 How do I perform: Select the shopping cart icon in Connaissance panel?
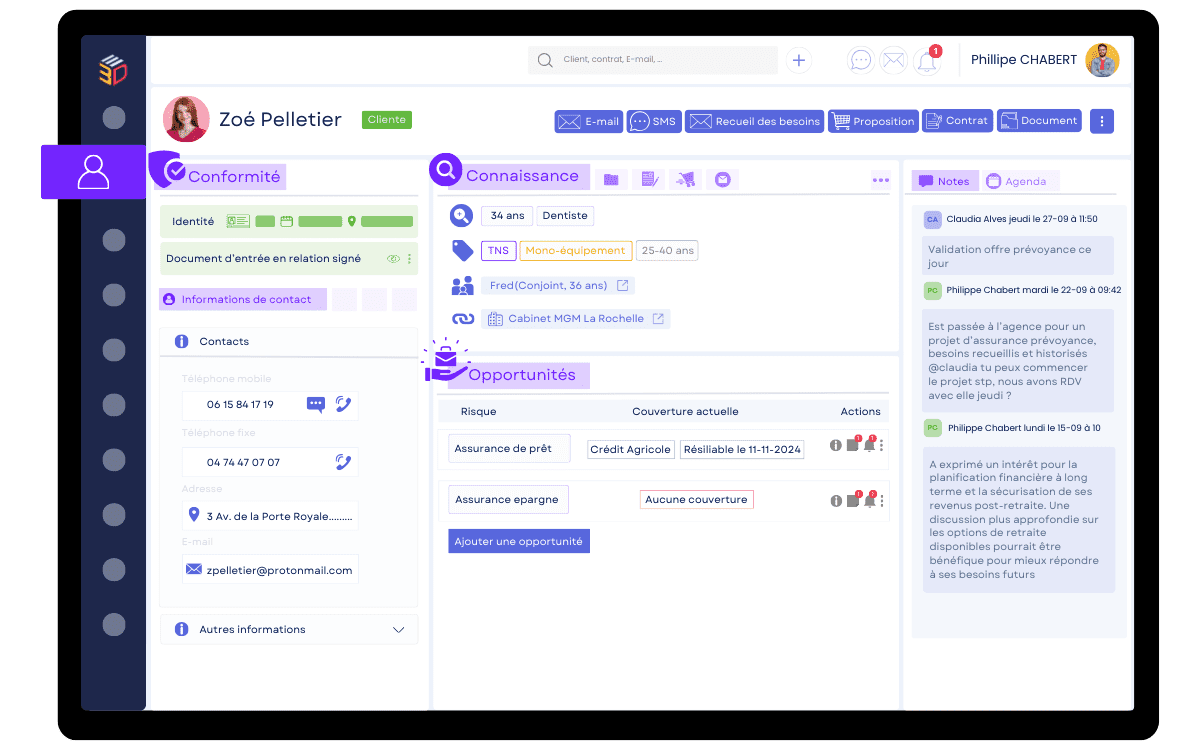685,178
